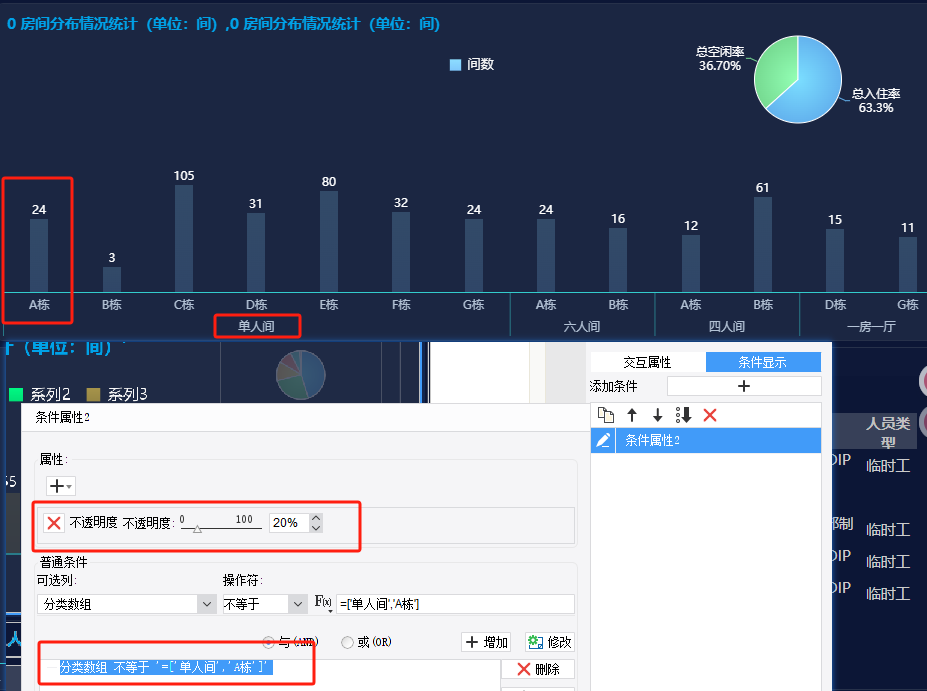Click the move-to-bottom arrow icon
This screenshot has height=691, width=927.
pyautogui.click(x=683, y=415)
